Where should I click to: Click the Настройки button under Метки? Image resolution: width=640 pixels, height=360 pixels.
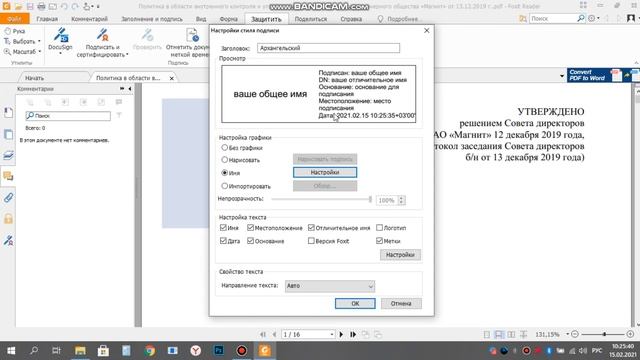[x=400, y=255]
